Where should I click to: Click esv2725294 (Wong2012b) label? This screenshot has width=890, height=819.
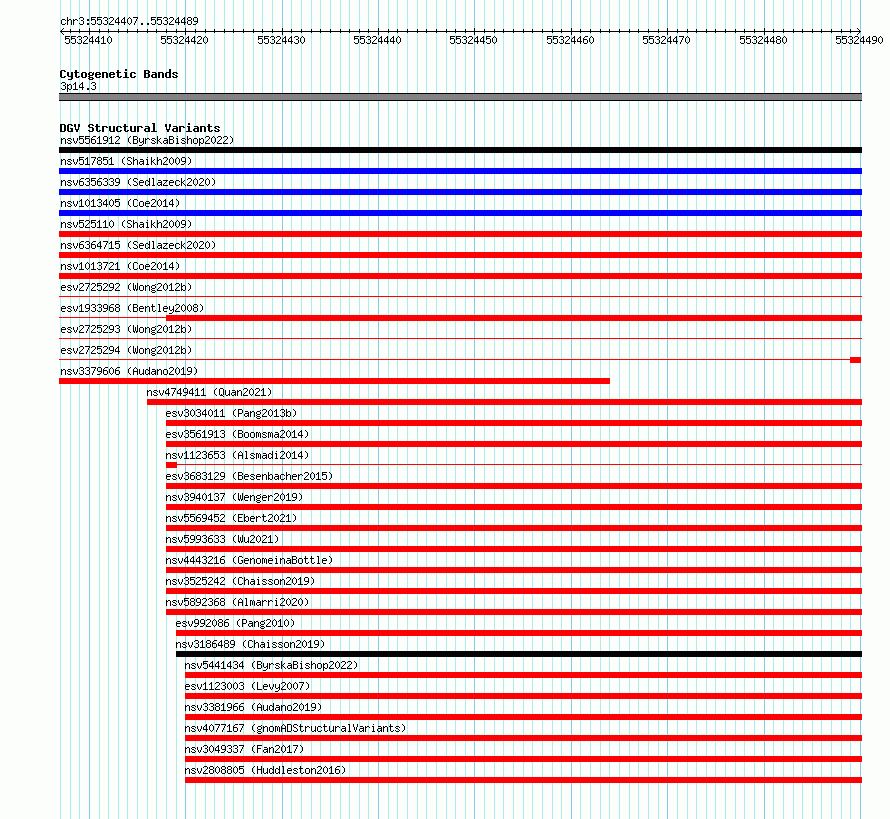pos(126,350)
